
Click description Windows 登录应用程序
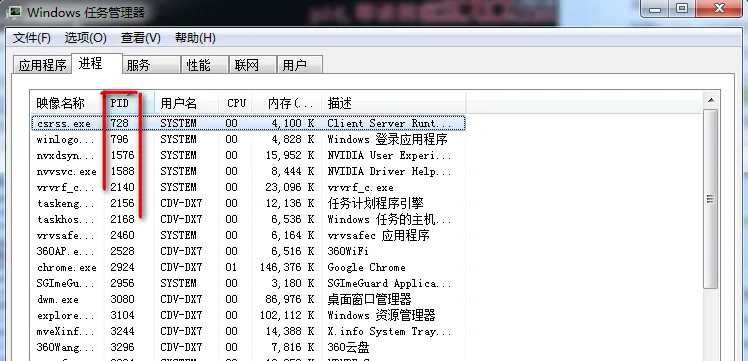coord(387,139)
